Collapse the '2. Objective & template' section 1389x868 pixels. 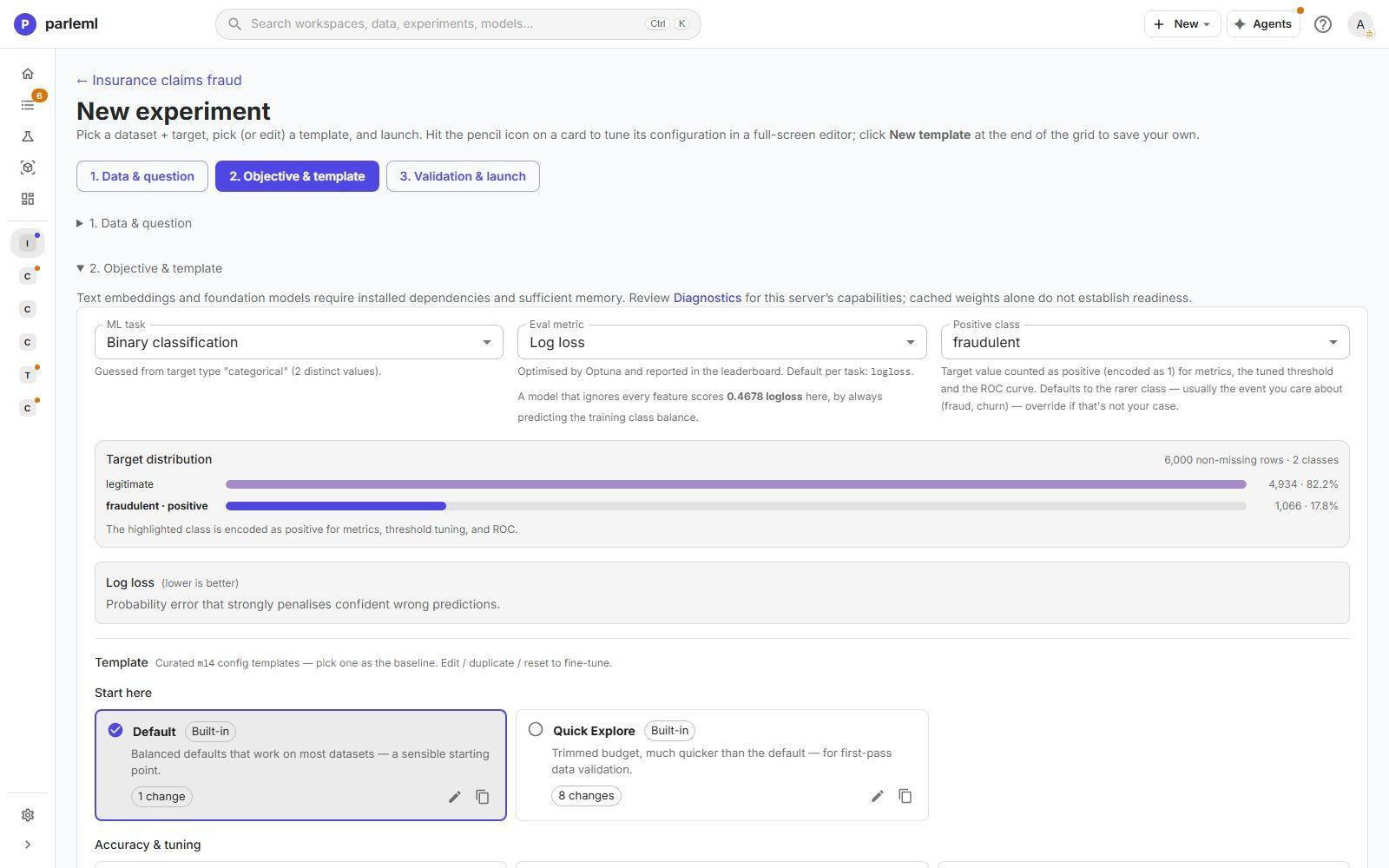[149, 268]
